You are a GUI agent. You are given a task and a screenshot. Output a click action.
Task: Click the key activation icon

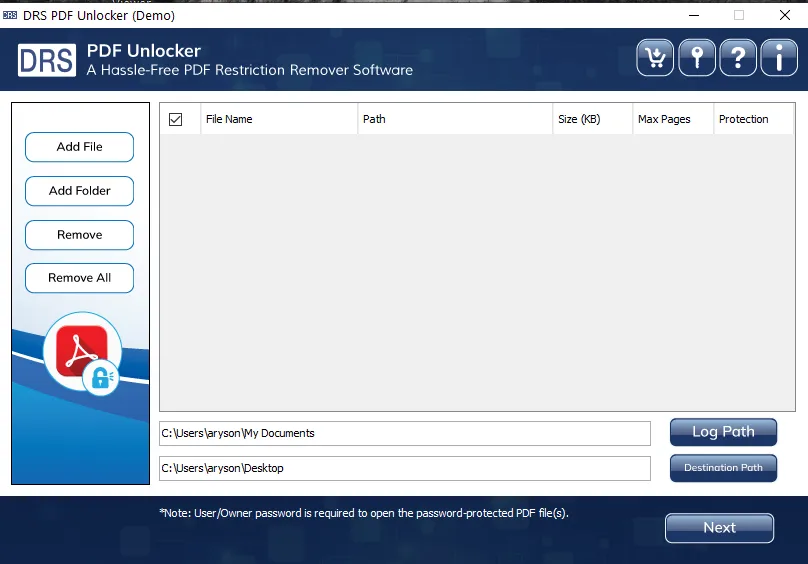coord(697,58)
